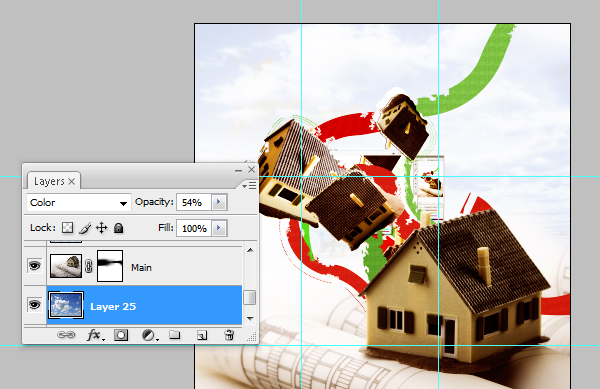This screenshot has width=600, height=389.
Task: Lock transparent pixels
Action: coord(67,228)
